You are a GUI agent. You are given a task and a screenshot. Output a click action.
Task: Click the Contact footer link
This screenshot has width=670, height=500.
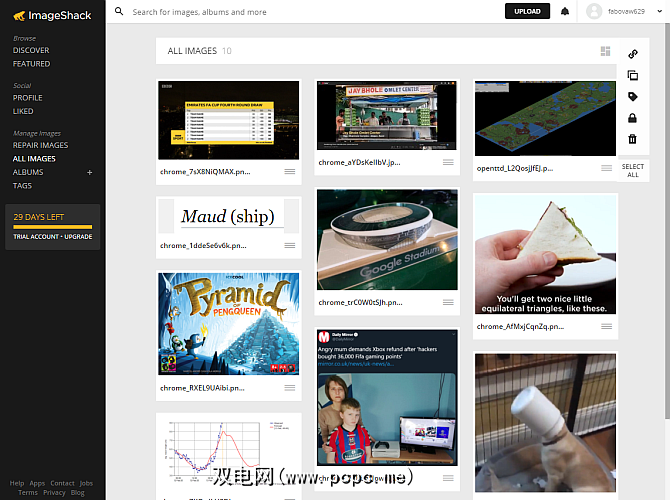62,483
